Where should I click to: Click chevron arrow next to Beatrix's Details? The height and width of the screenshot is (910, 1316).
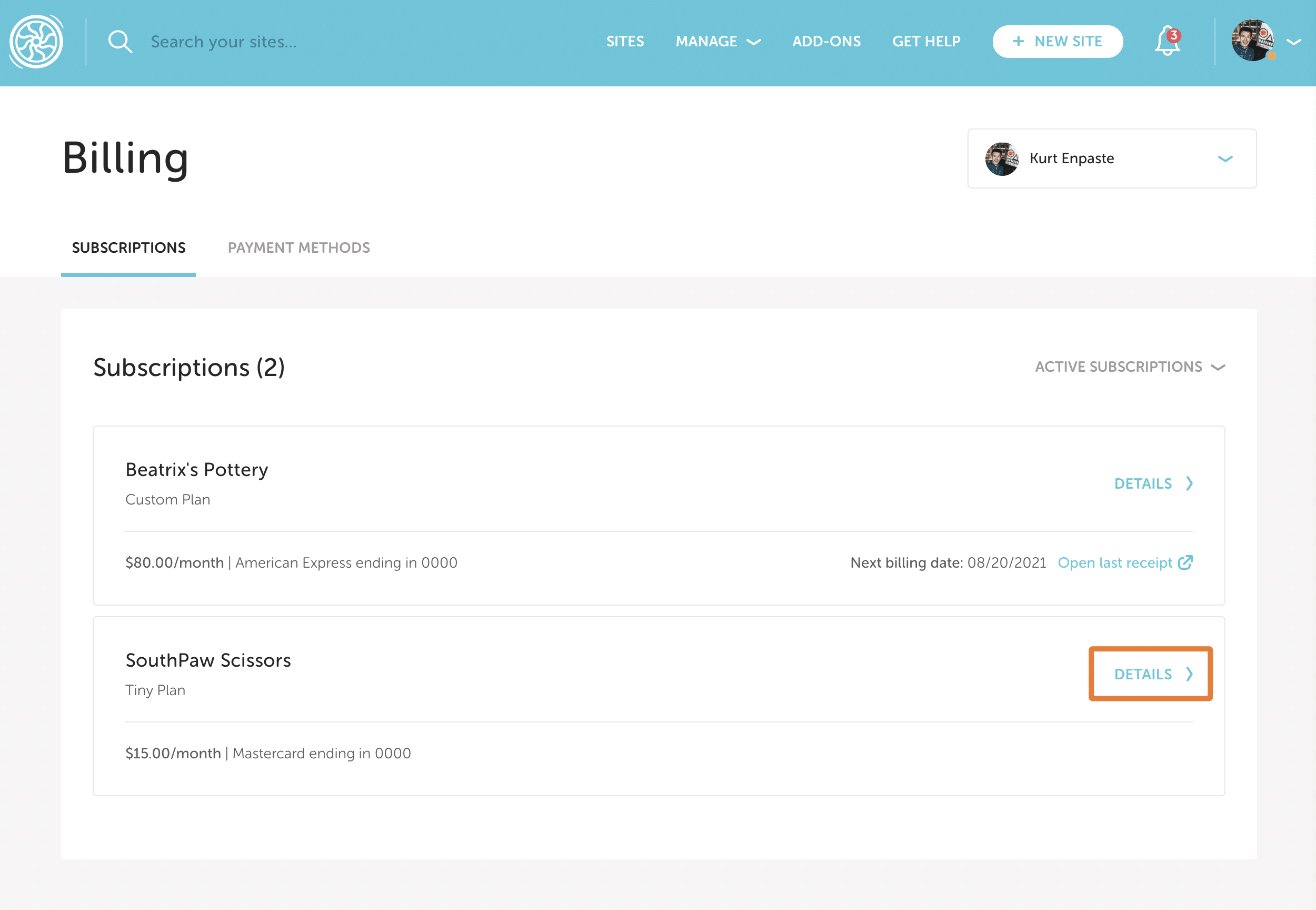(1190, 483)
